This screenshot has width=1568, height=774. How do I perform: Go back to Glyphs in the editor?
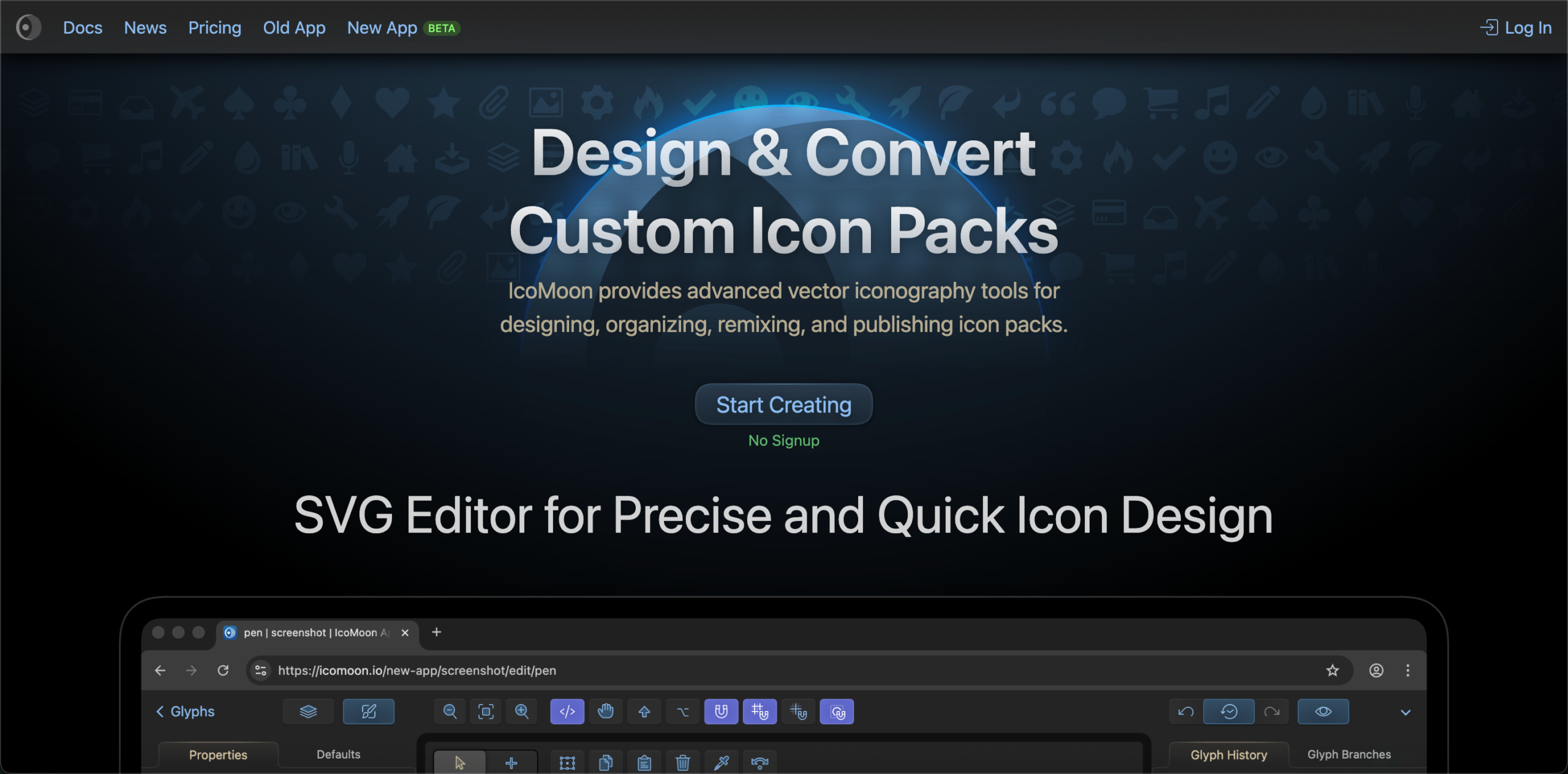(185, 711)
